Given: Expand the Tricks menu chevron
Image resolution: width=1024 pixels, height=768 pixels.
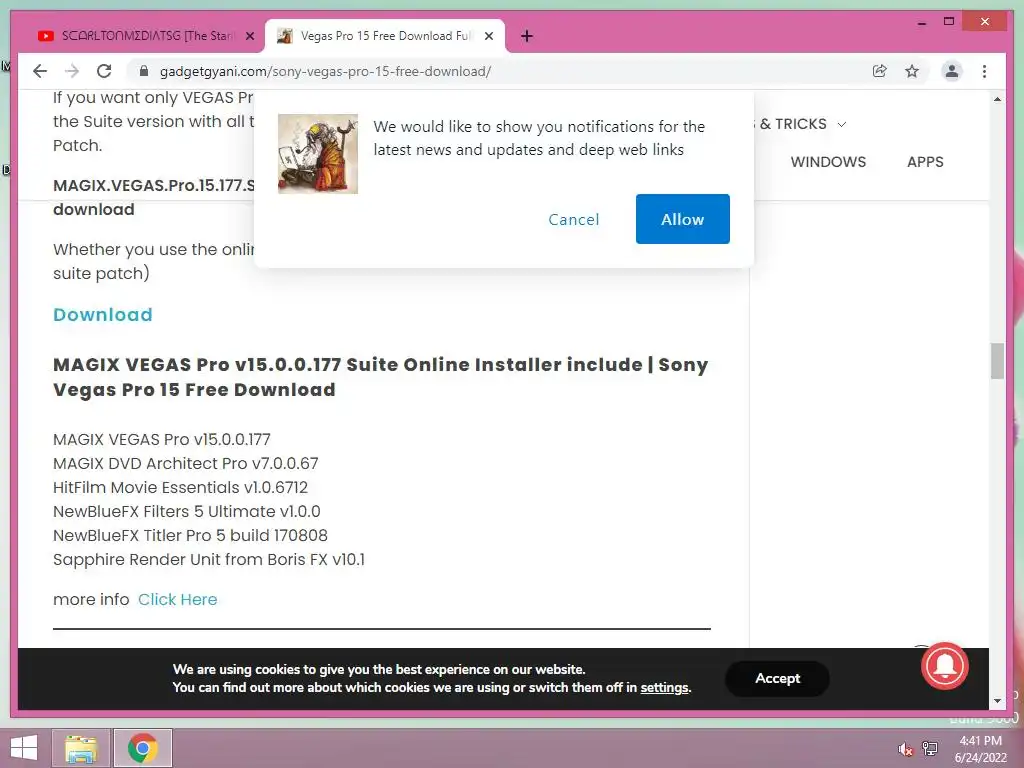Looking at the screenshot, I should tap(842, 124).
